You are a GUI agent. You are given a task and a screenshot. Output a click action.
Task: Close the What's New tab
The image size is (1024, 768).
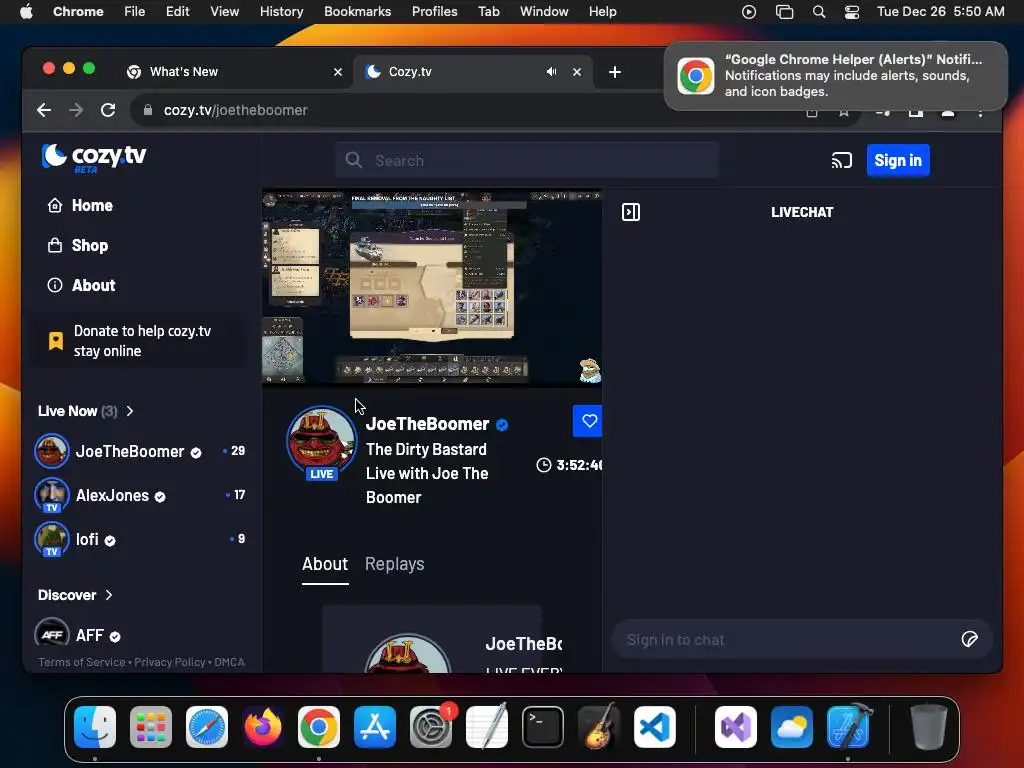(338, 72)
